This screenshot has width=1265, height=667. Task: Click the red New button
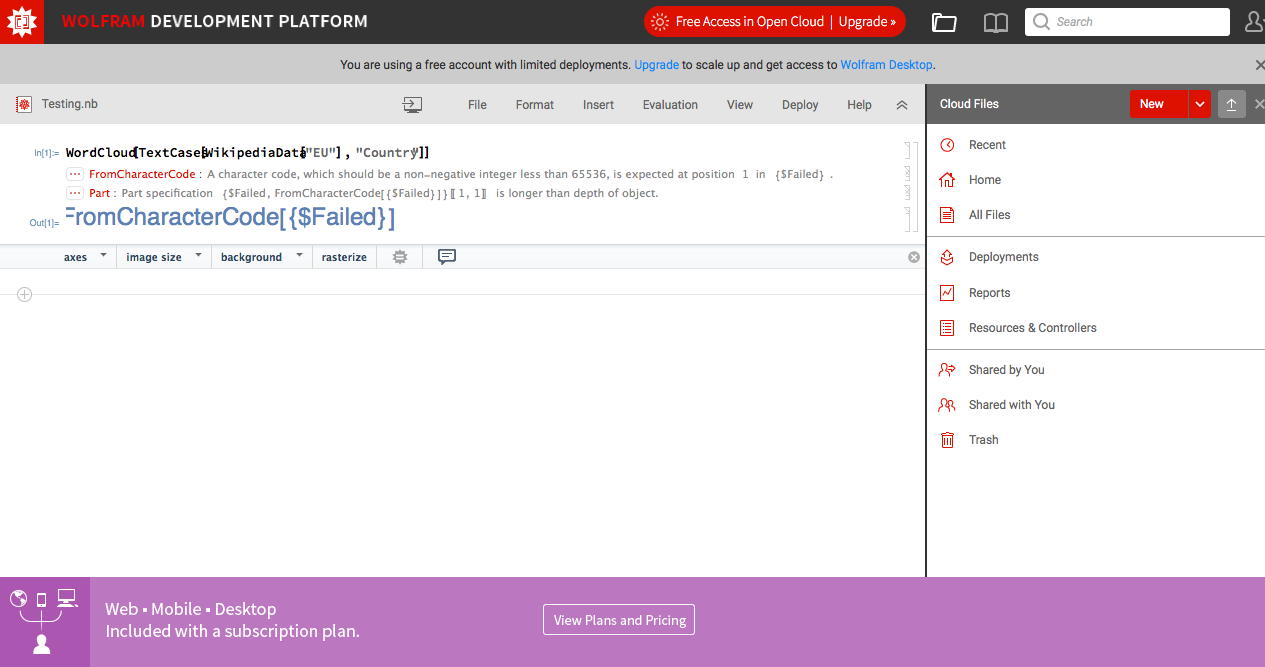tap(1159, 104)
